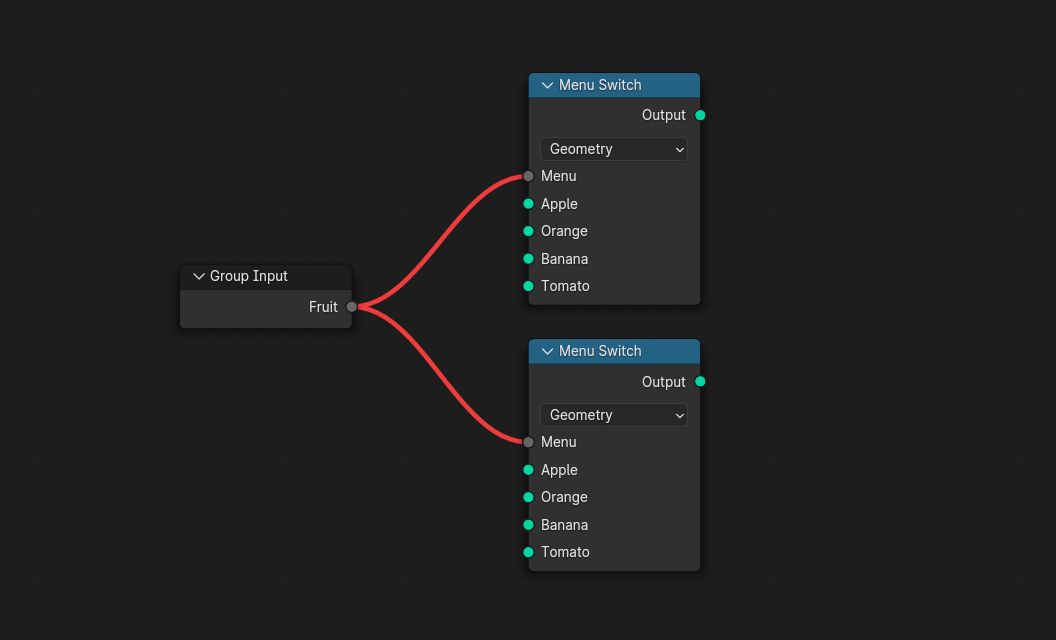1056x640 pixels.
Task: Click the Fruit label in Group Input
Action: (x=323, y=307)
